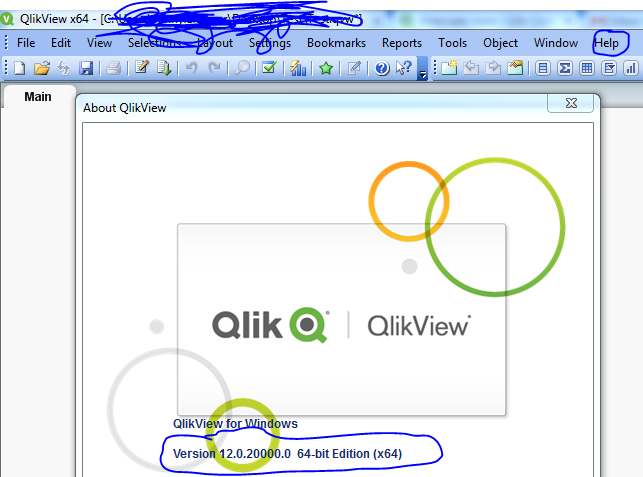Click the Undo arrow icon
Viewport: 643px width, 477px height.
click(192, 68)
